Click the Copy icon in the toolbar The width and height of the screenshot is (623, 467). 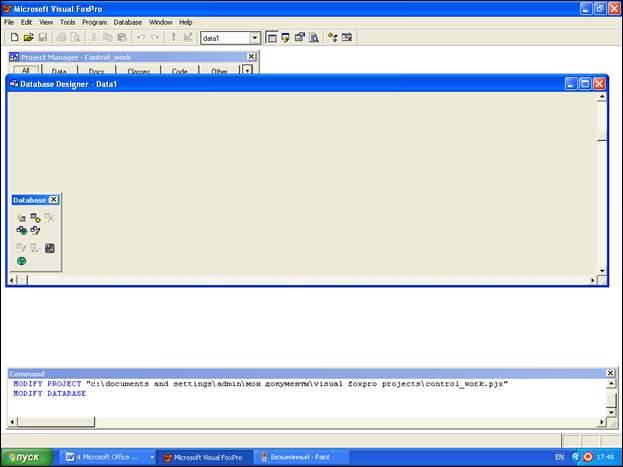[x=108, y=37]
